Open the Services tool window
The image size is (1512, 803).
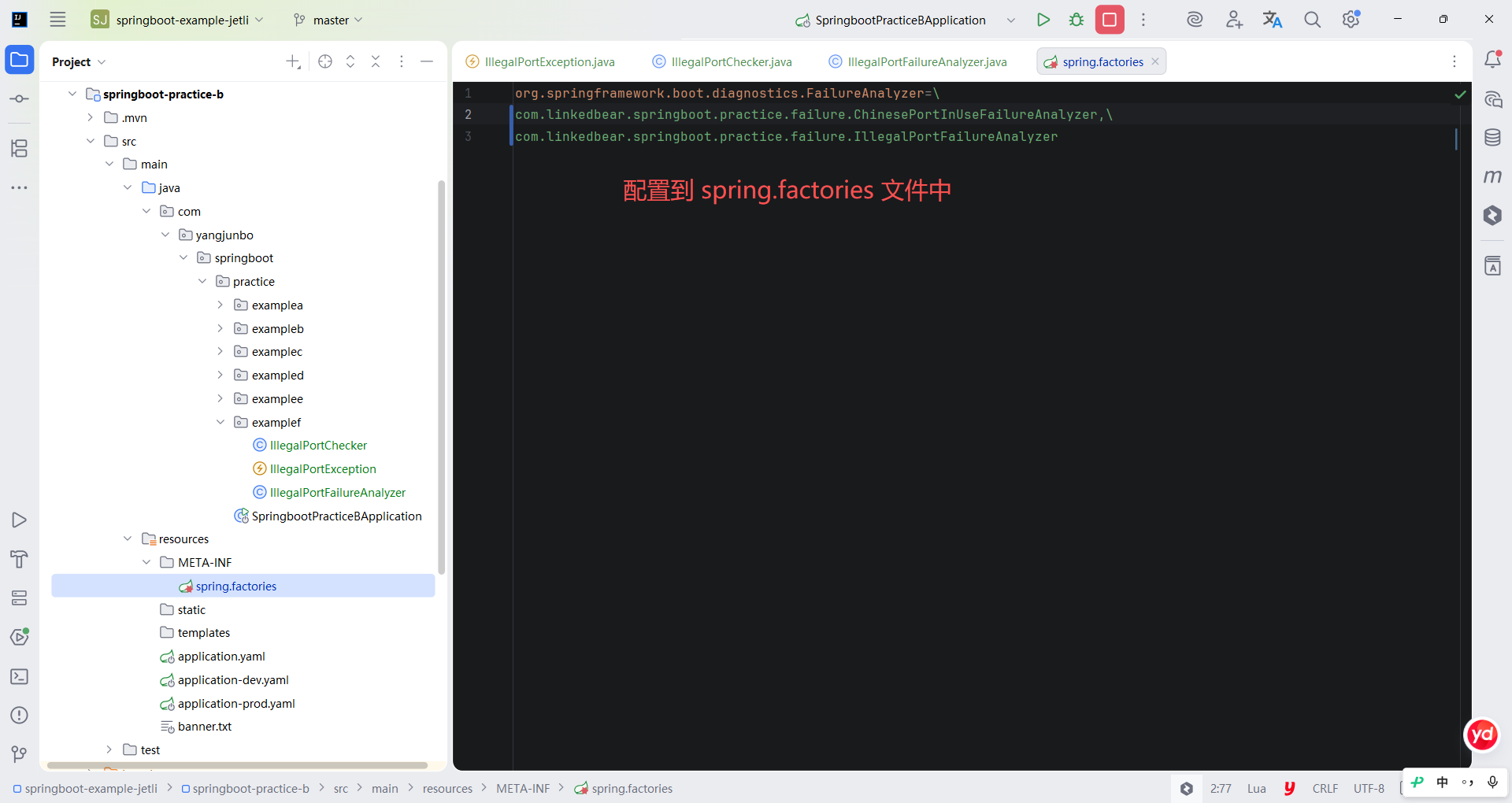coord(20,598)
